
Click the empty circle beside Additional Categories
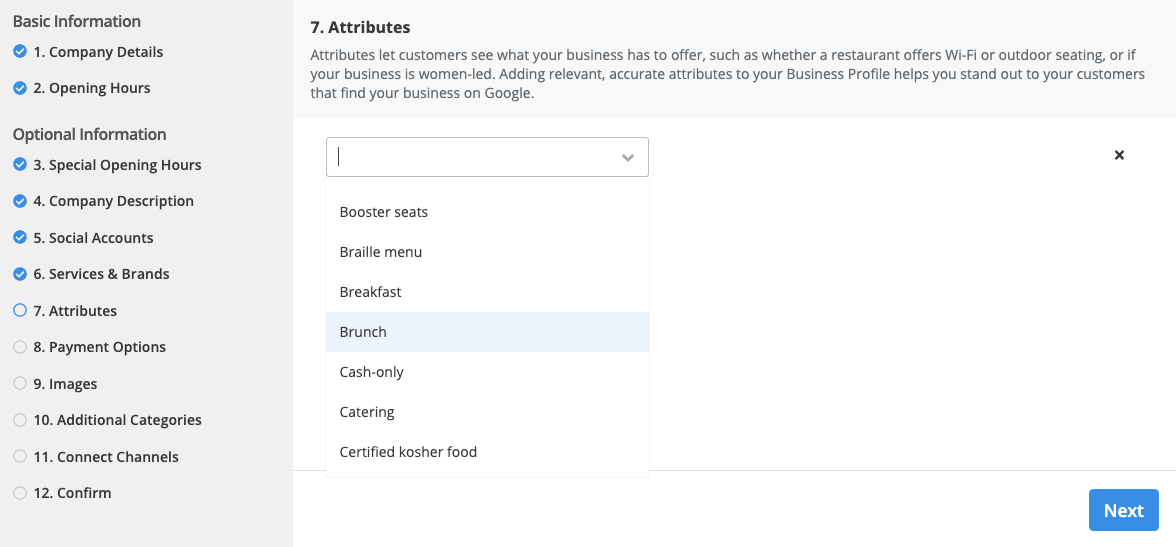click(x=20, y=420)
